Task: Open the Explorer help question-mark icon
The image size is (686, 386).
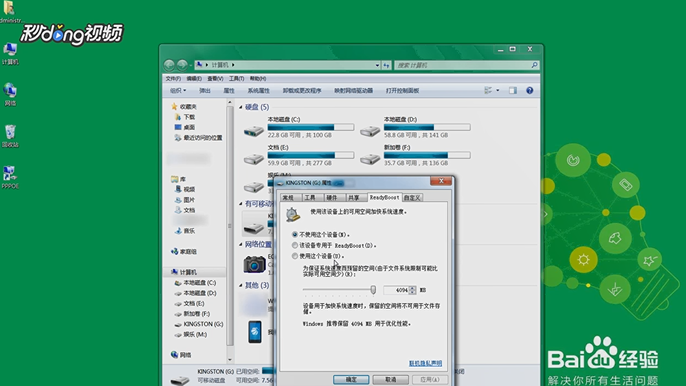Action: (x=529, y=91)
